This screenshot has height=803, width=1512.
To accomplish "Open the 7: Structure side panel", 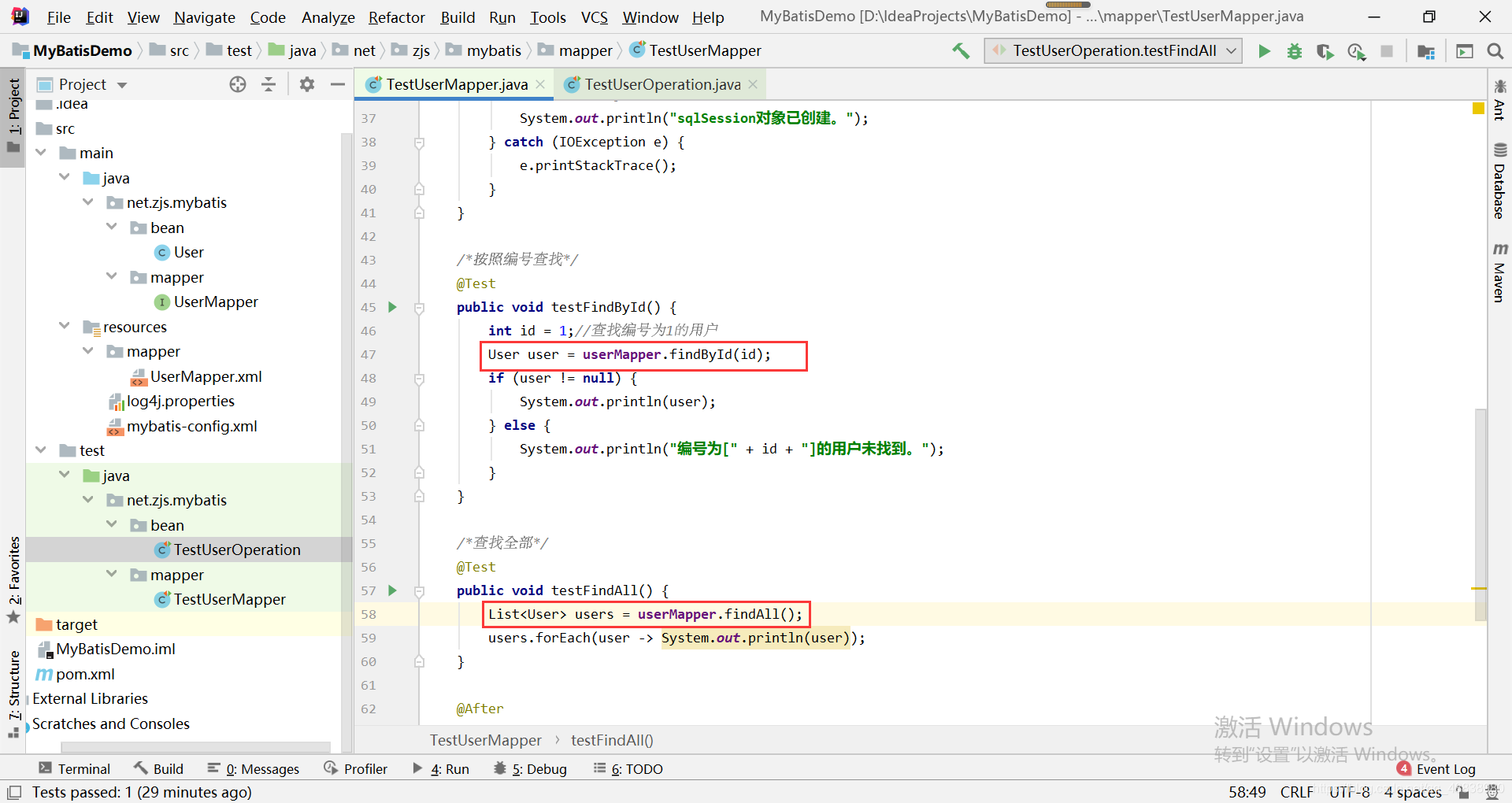I will [x=13, y=693].
